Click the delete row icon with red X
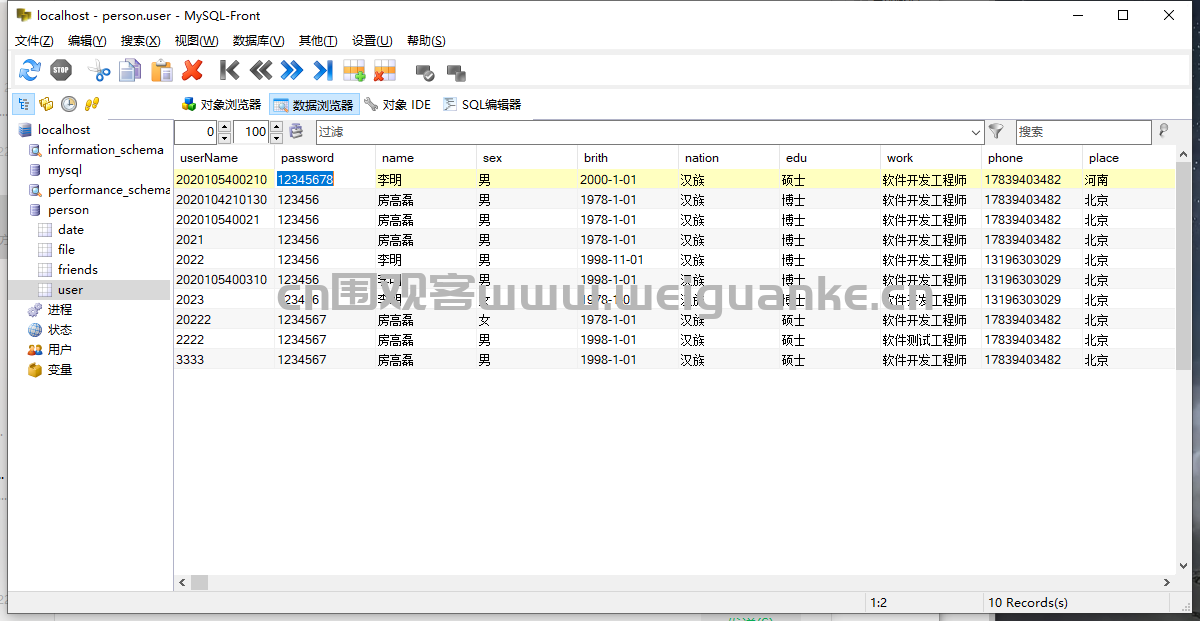The width and height of the screenshot is (1200, 621). point(385,70)
